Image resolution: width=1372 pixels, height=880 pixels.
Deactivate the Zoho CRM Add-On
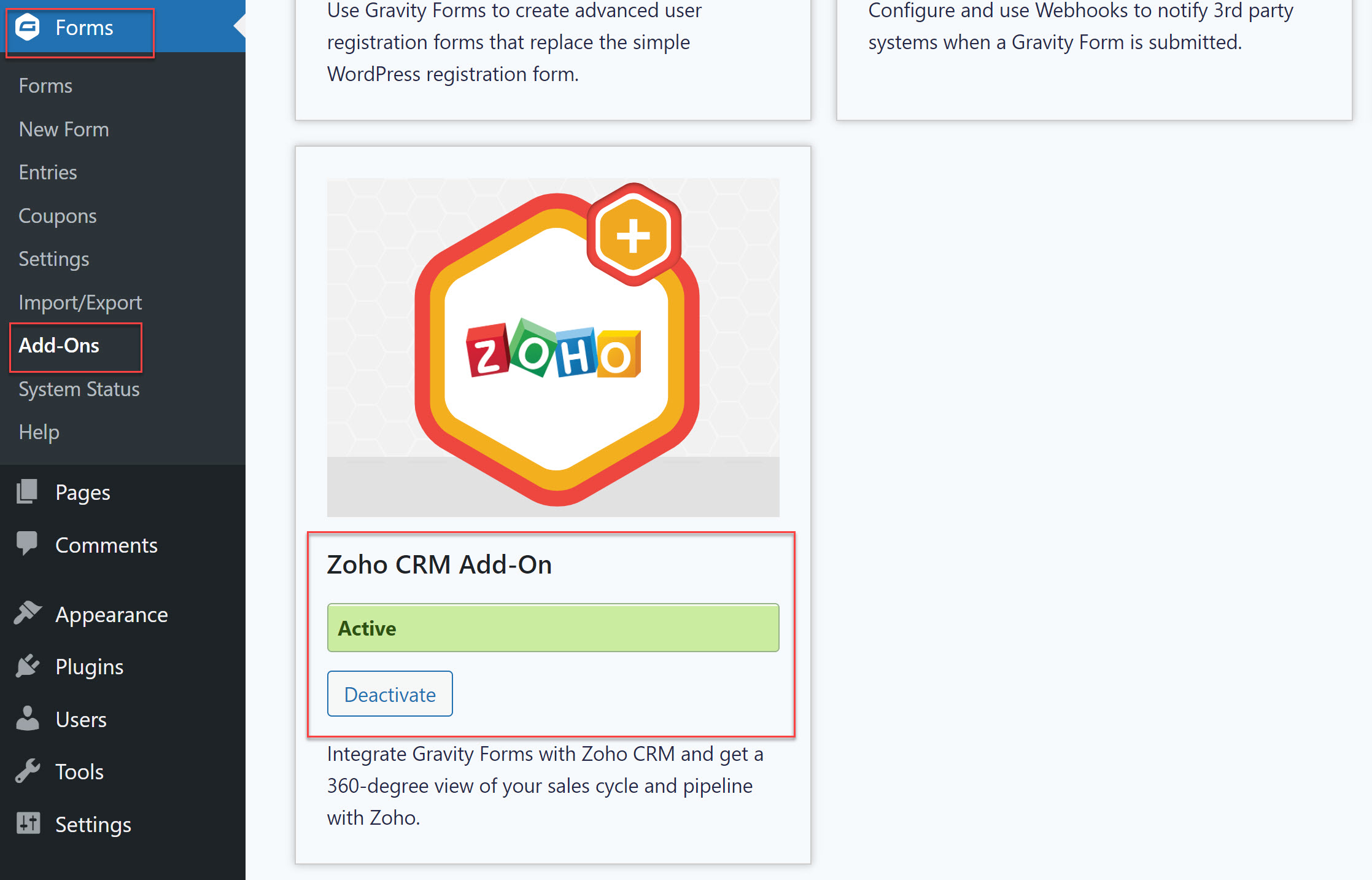tap(390, 694)
